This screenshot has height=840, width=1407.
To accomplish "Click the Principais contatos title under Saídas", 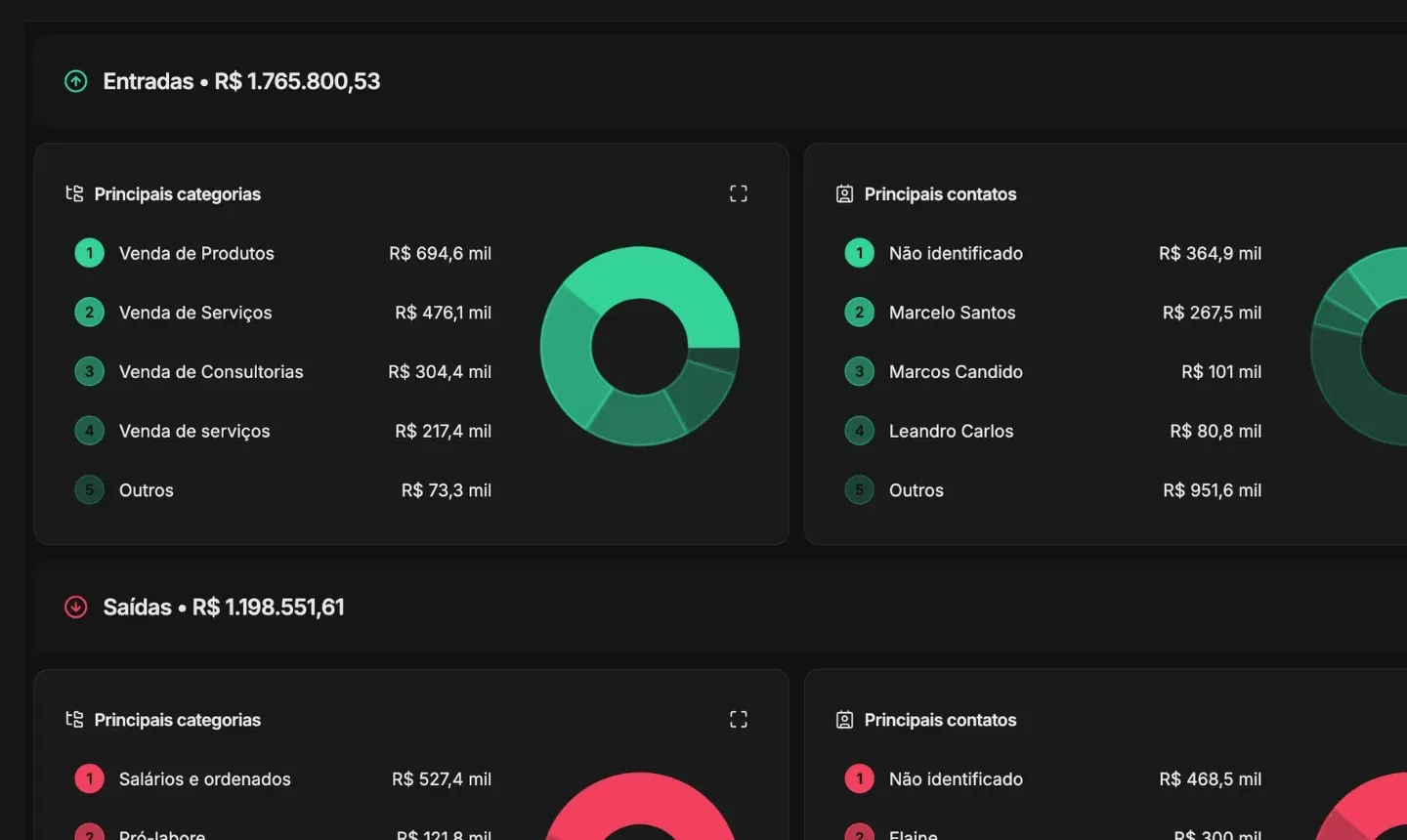I will tap(940, 719).
